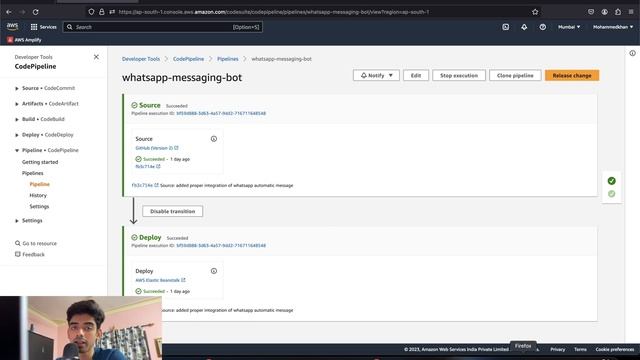
Task: Open browser extensions icon in toolbar
Action: [618, 12]
